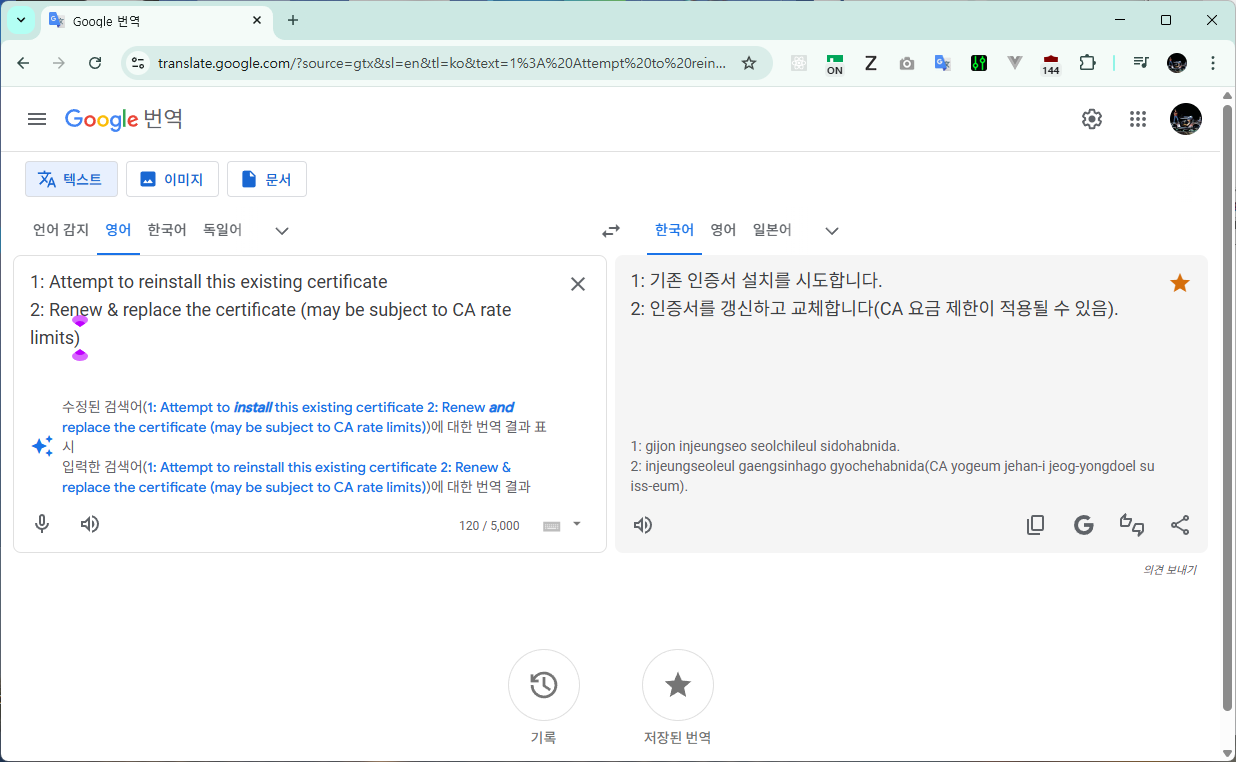View site information icon in address bar
The height and width of the screenshot is (762, 1236).
point(139,63)
